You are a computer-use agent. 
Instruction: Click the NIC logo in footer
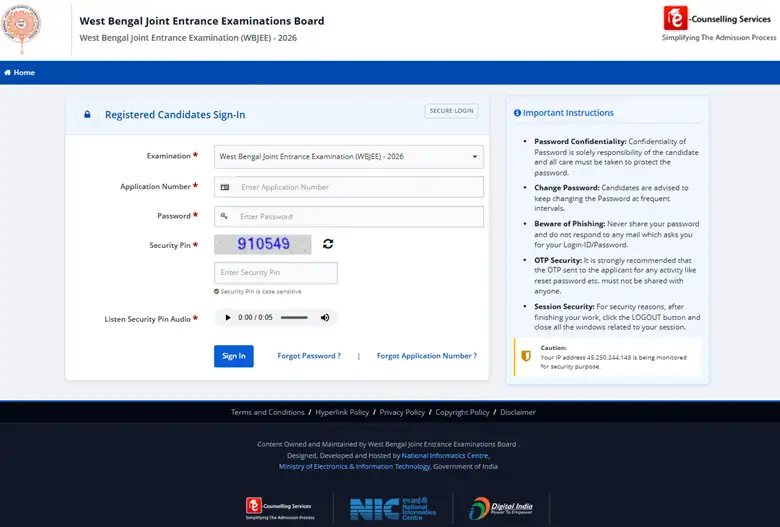click(393, 509)
